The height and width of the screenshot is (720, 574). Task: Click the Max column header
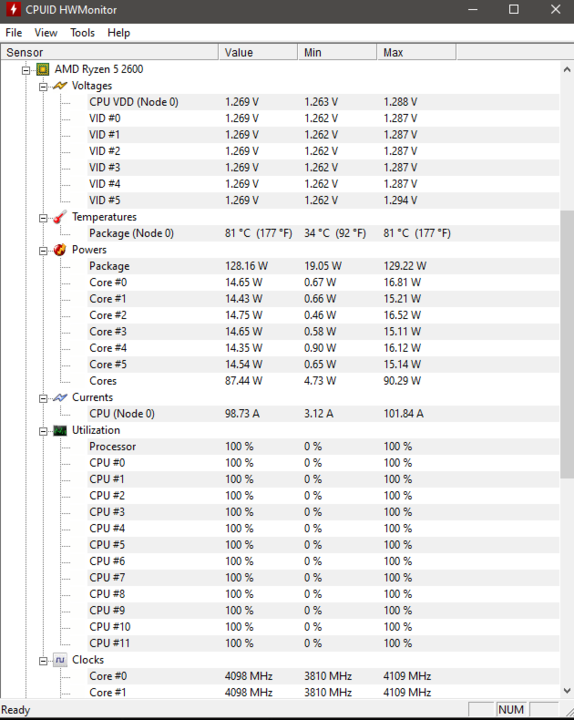coord(416,52)
